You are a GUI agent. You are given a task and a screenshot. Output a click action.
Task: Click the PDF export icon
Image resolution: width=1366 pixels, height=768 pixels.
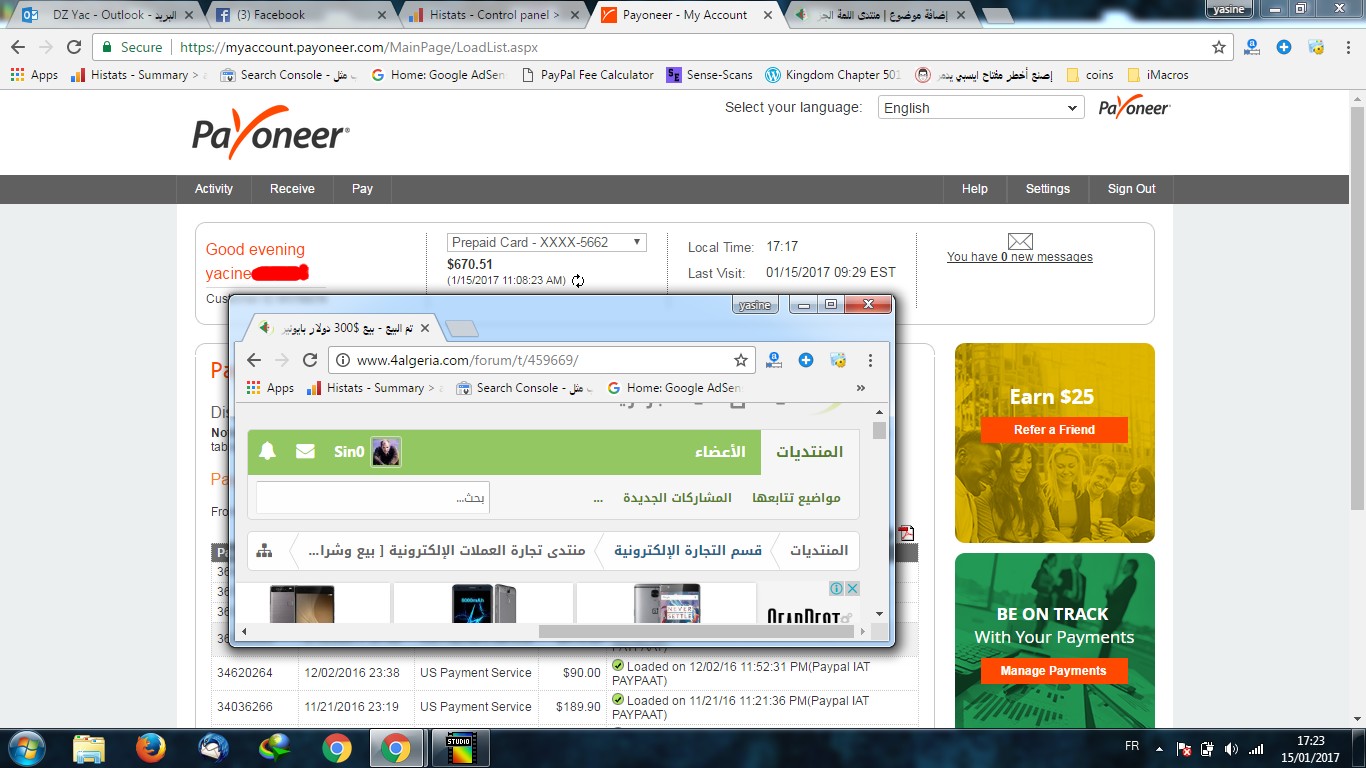906,533
